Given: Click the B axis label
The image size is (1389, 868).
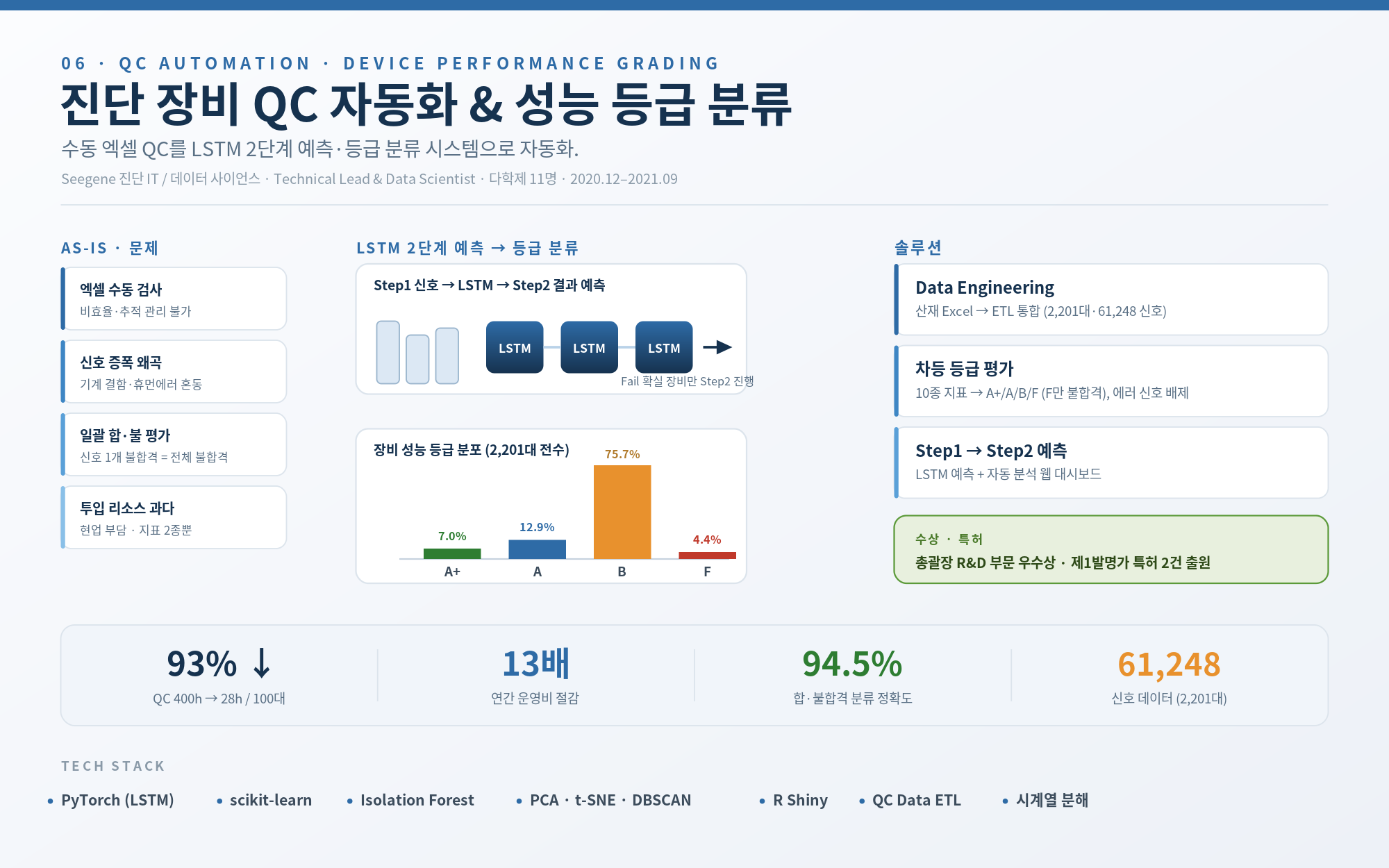Looking at the screenshot, I should coord(622,571).
